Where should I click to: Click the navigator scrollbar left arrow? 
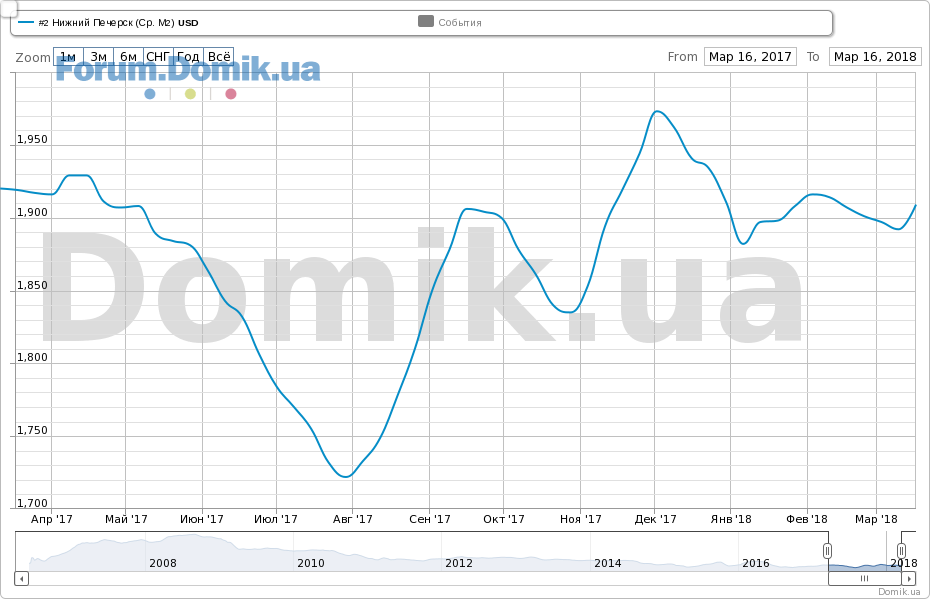pyautogui.click(x=21, y=578)
